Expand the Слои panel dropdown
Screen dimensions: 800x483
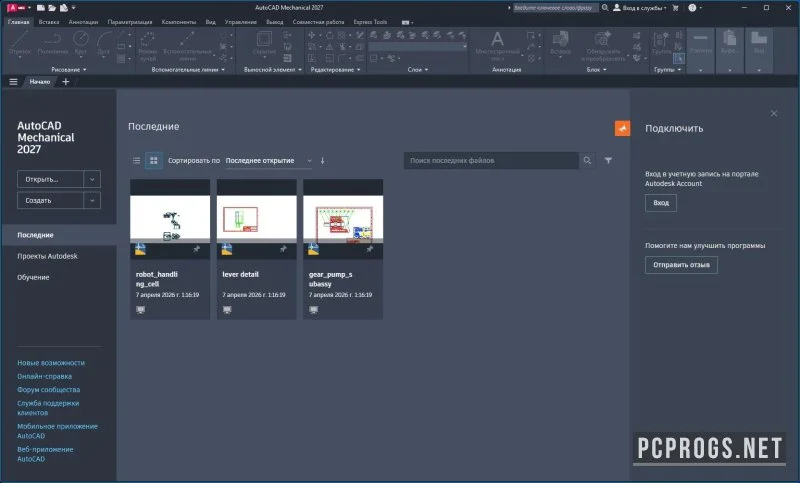pyautogui.click(x=427, y=69)
